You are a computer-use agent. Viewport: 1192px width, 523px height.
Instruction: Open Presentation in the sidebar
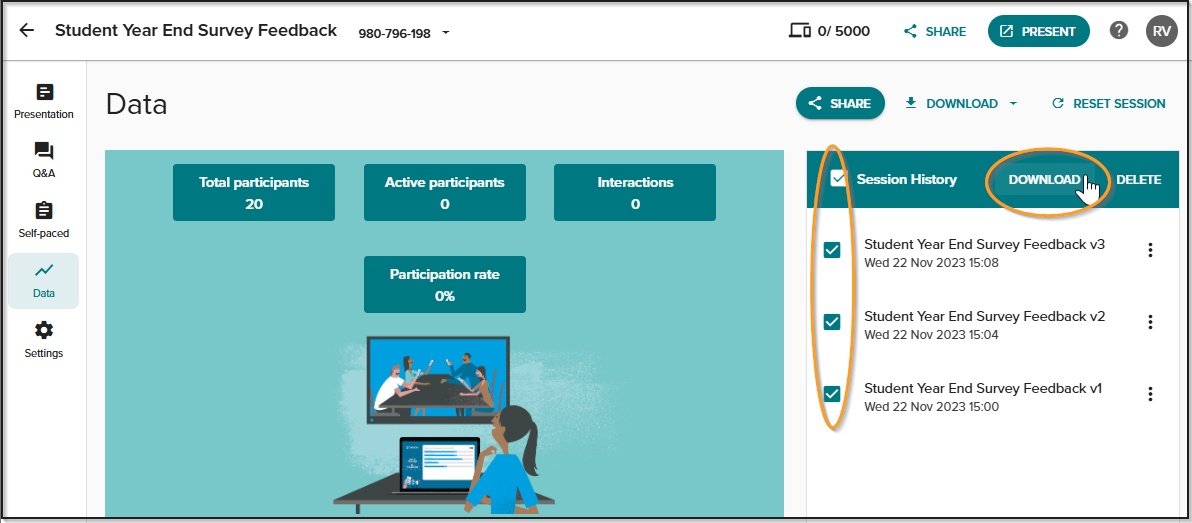pos(44,102)
